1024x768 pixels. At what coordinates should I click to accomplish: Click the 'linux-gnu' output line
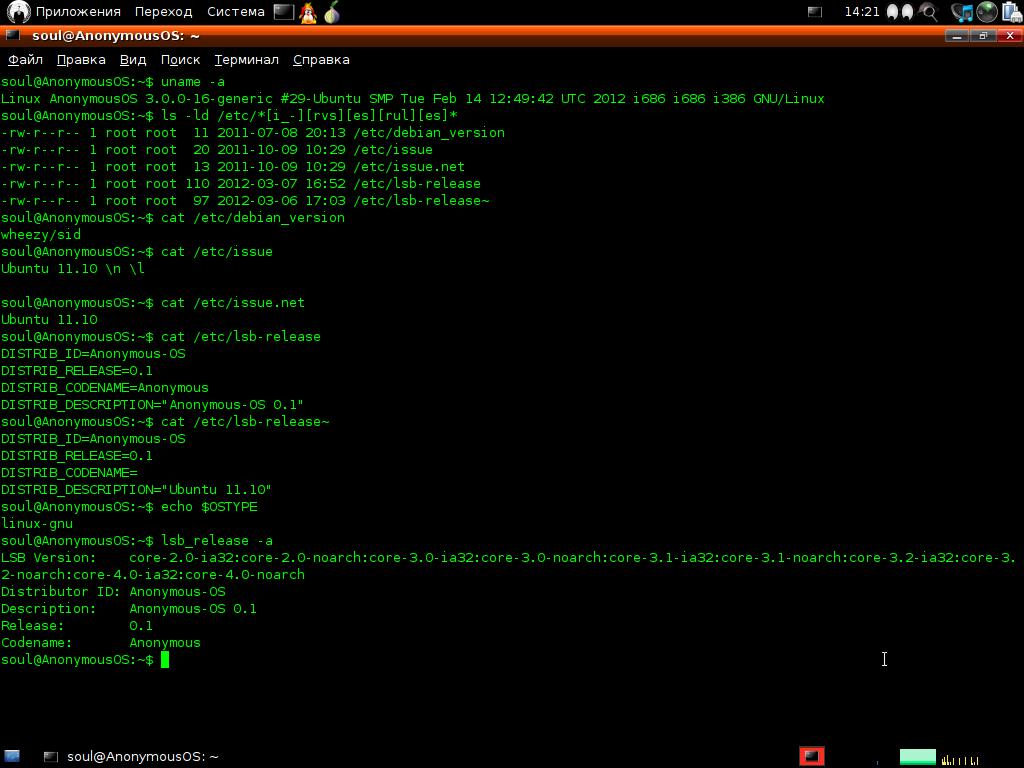pos(37,523)
